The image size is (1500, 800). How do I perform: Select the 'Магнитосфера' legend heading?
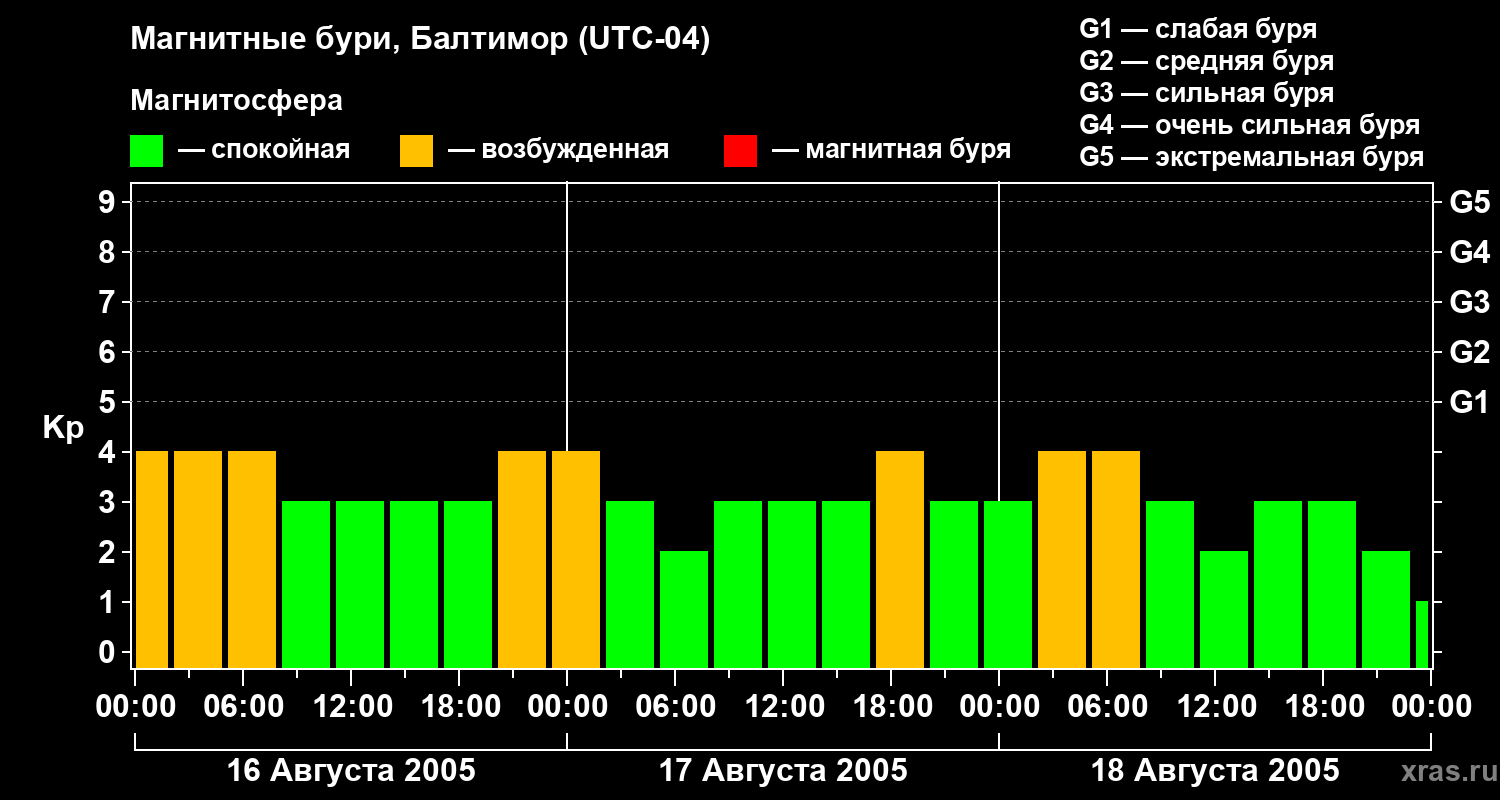click(236, 101)
